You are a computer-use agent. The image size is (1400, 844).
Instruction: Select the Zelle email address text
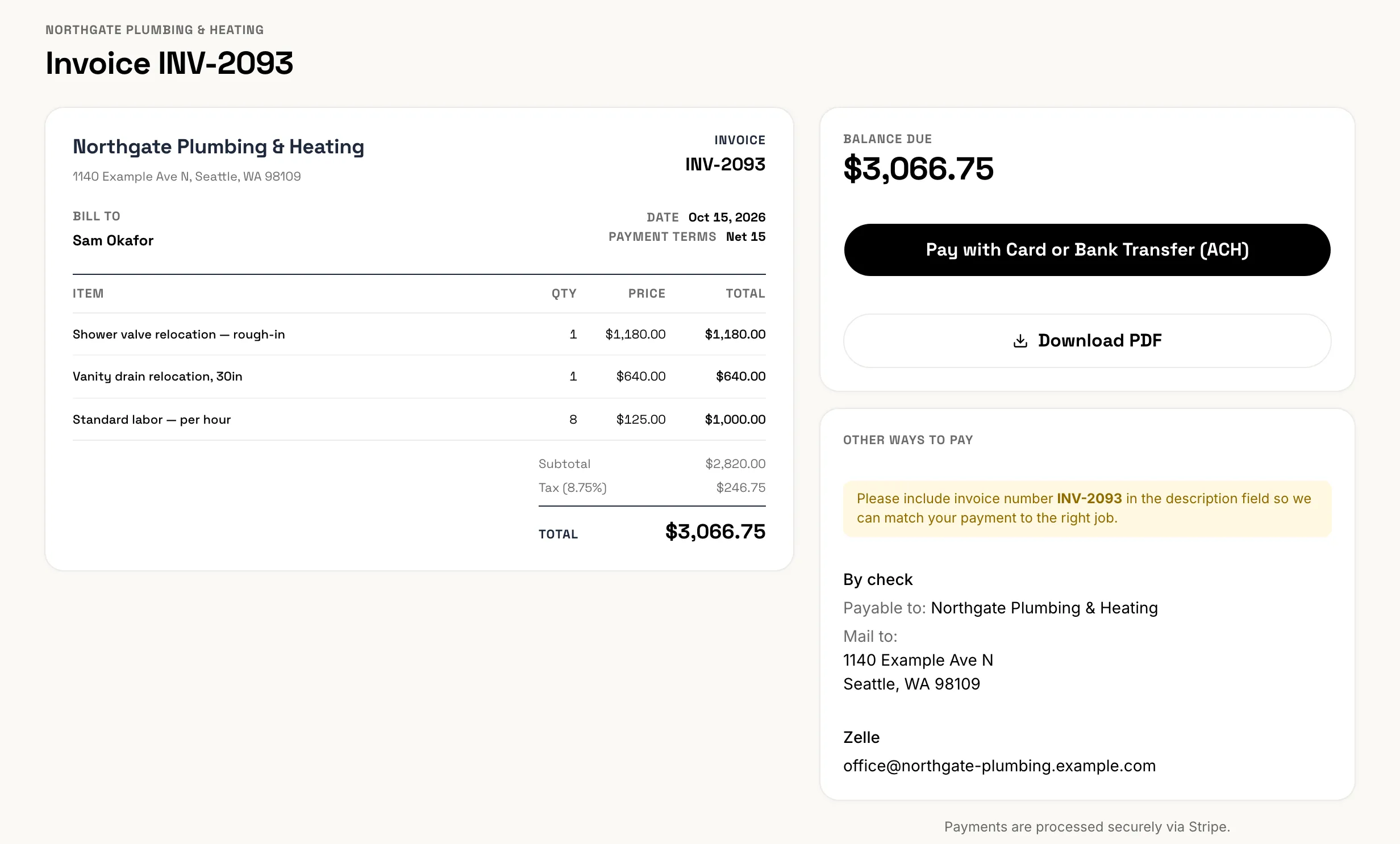click(x=999, y=766)
